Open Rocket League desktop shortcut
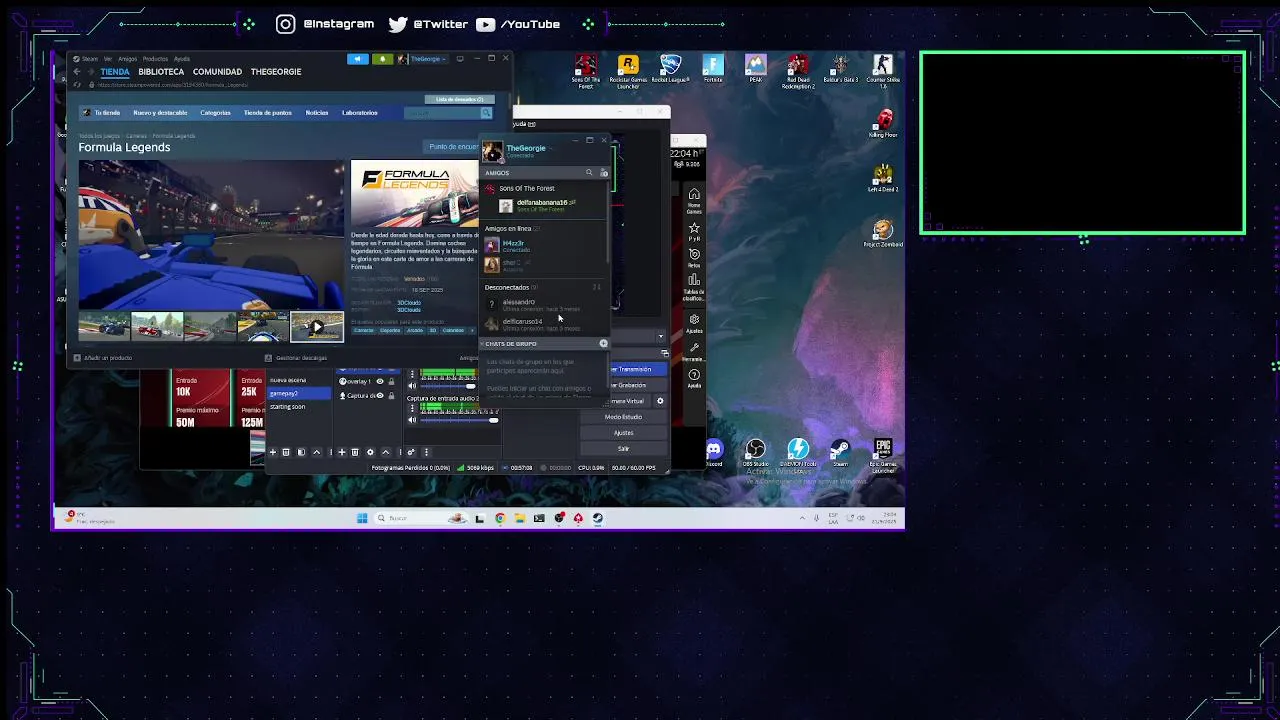Screen dimensions: 1280x720 (671, 70)
